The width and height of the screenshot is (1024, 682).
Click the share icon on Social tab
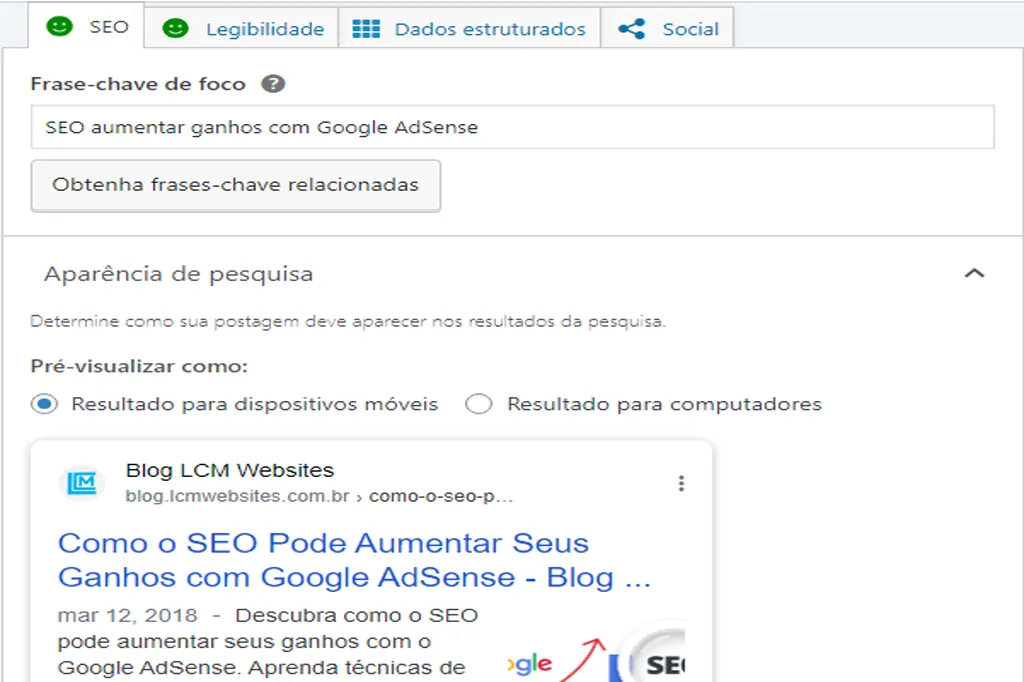(632, 29)
